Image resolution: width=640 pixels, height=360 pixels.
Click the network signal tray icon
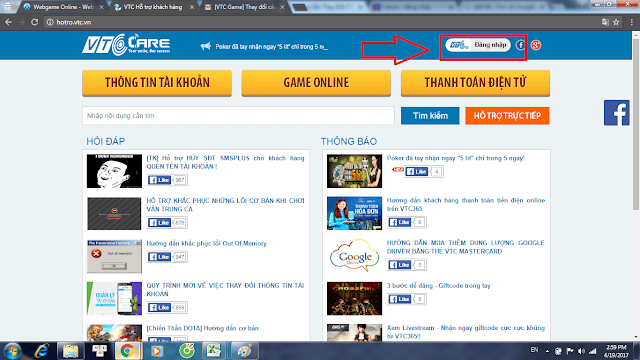[x=593, y=351]
